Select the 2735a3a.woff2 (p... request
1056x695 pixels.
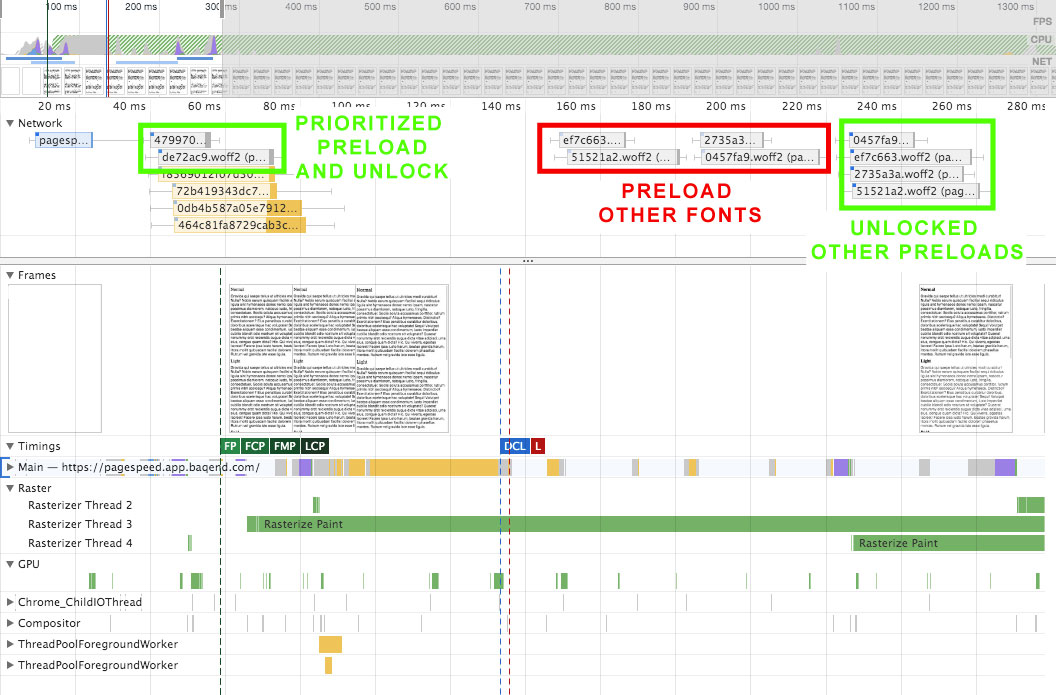[x=907, y=174]
